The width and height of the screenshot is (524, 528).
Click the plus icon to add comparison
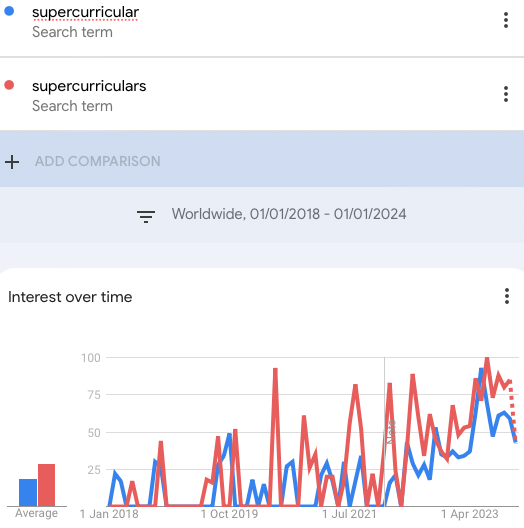tap(12, 162)
